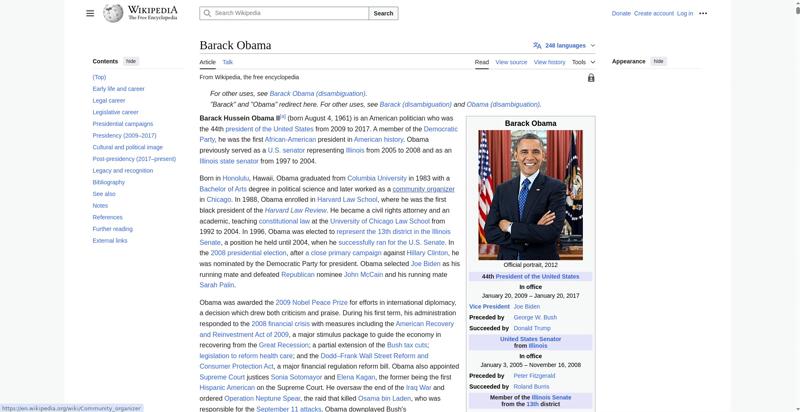Image resolution: width=800 pixels, height=412 pixels.
Task: Open the View history tab
Action: [549, 62]
